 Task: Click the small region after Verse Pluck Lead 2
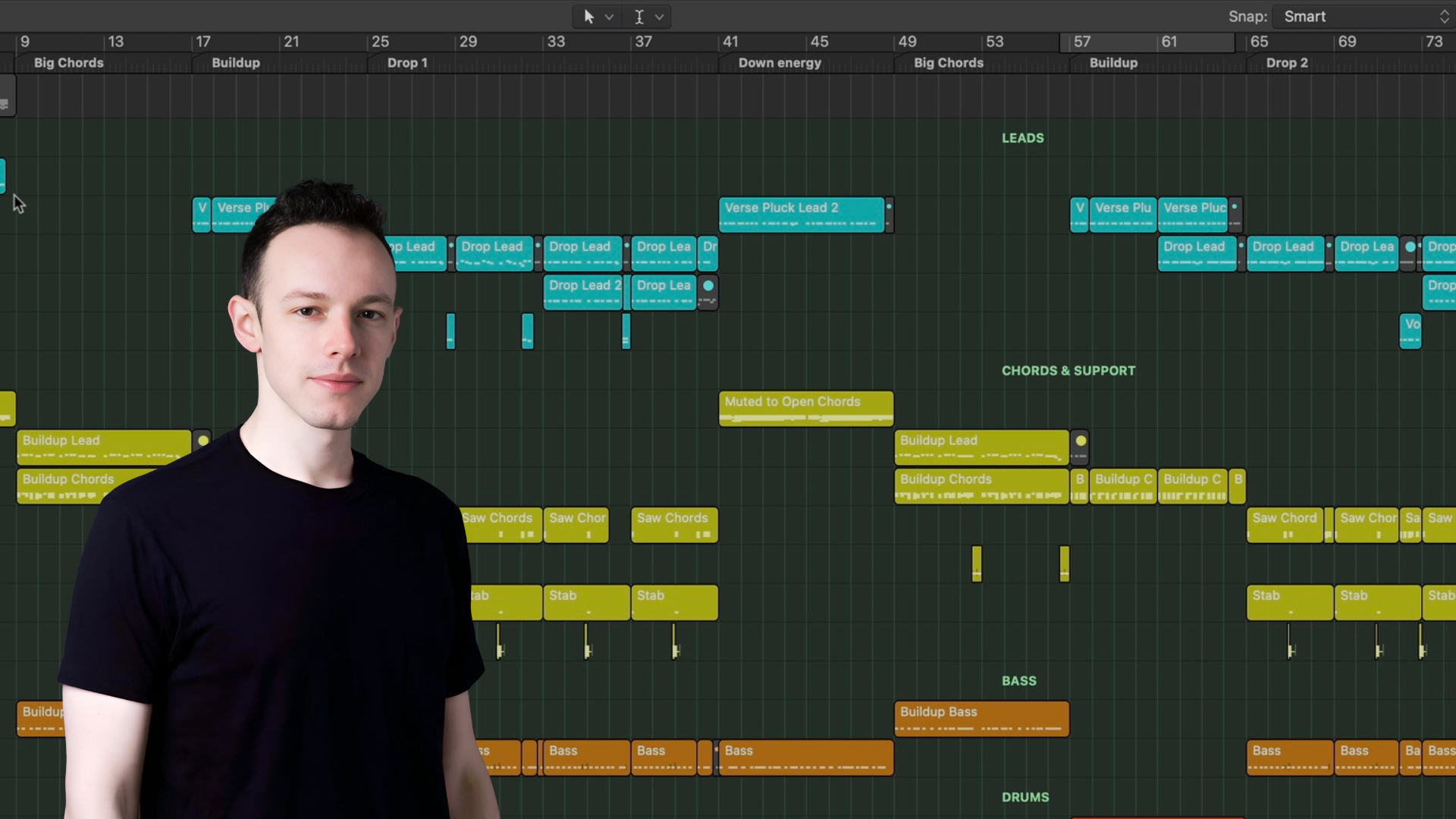(x=890, y=215)
